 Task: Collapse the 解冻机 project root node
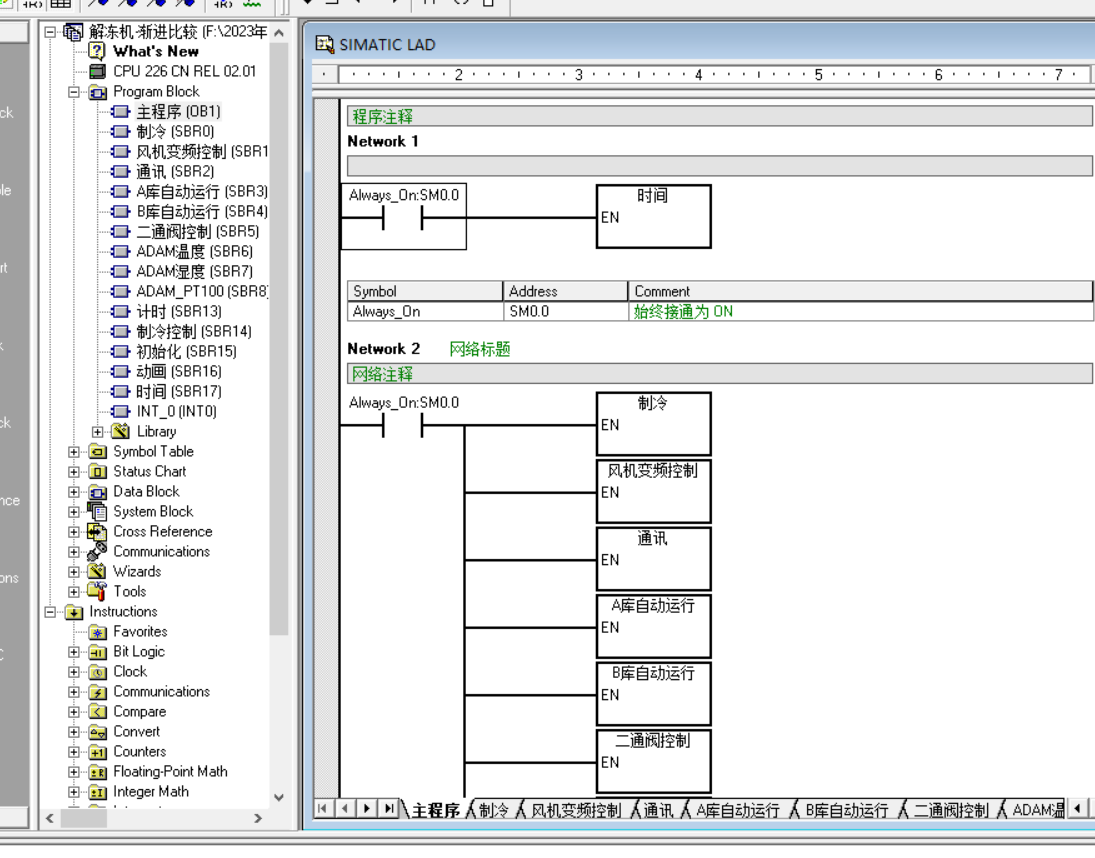(50, 32)
